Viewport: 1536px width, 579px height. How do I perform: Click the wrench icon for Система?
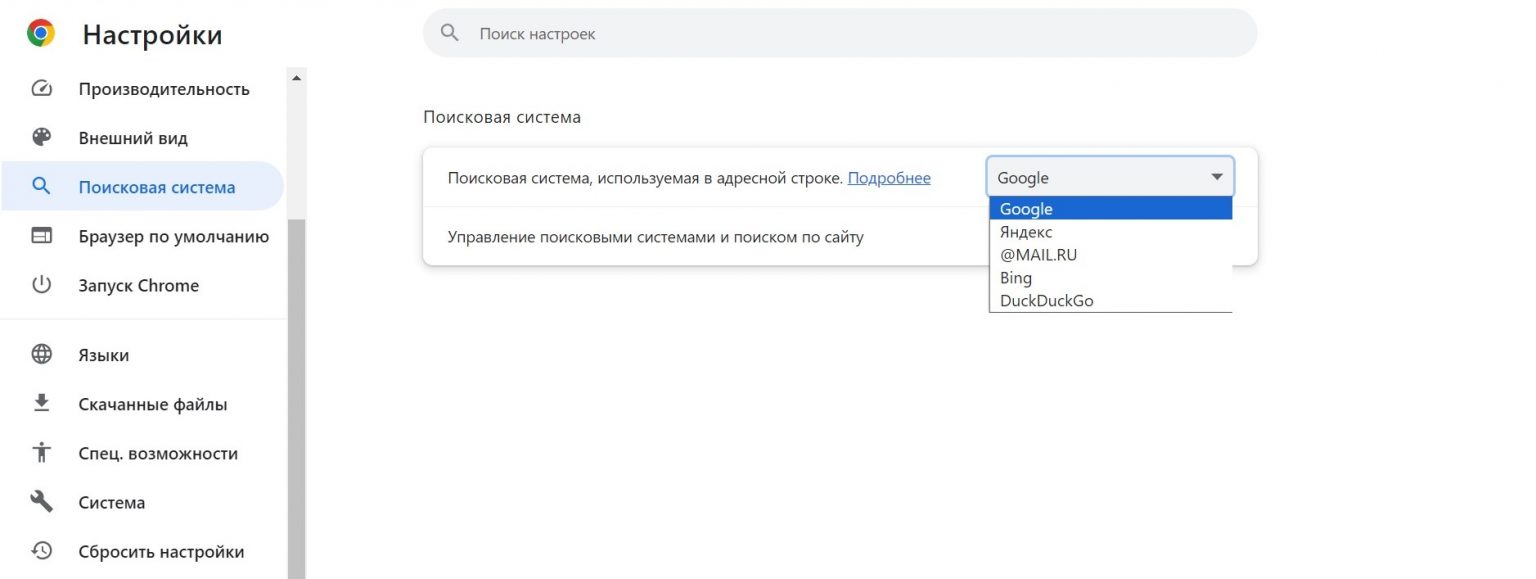coord(41,502)
